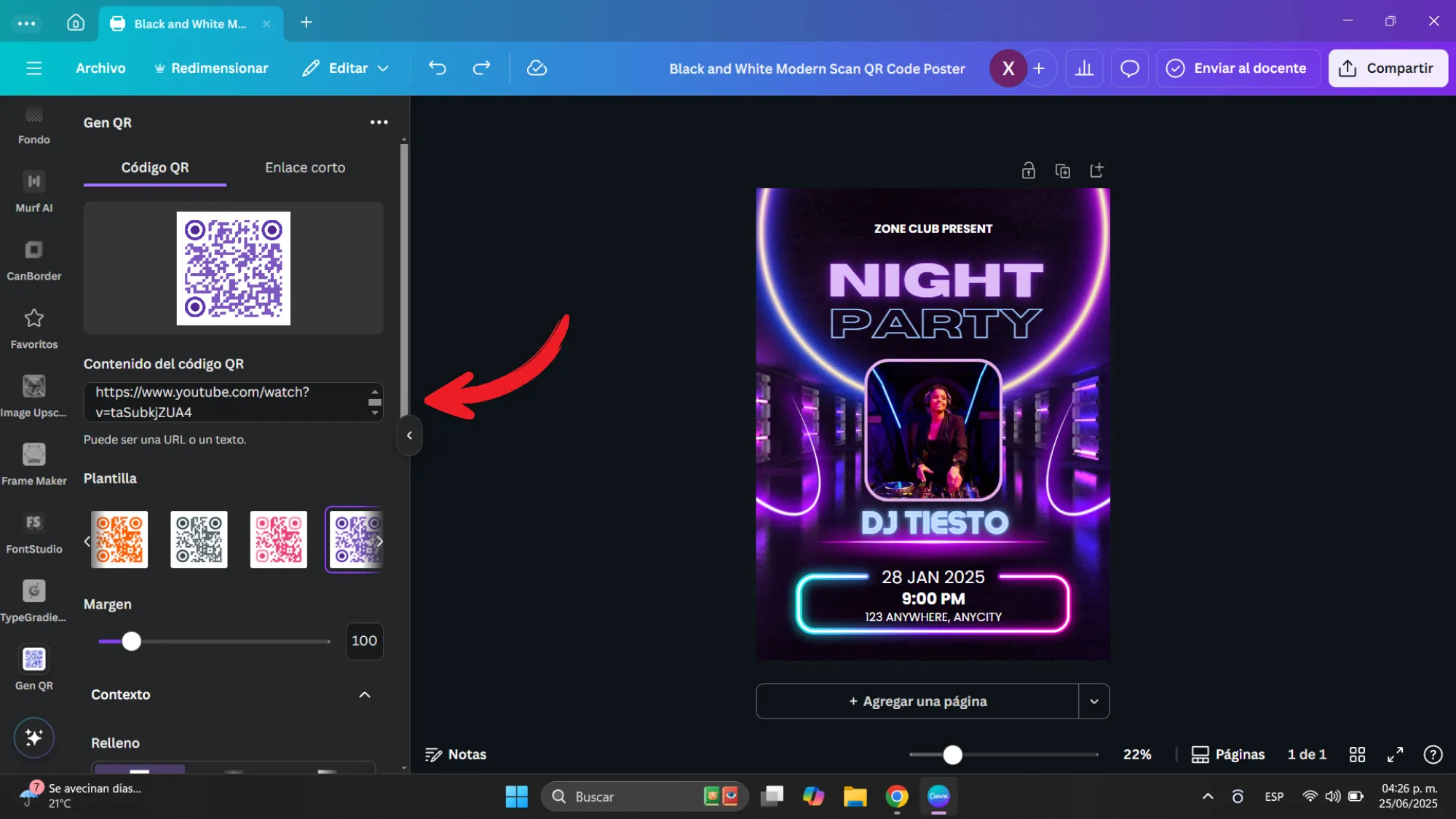Image resolution: width=1456 pixels, height=819 pixels.
Task: Open Chrome from the taskbar
Action: coord(897,796)
